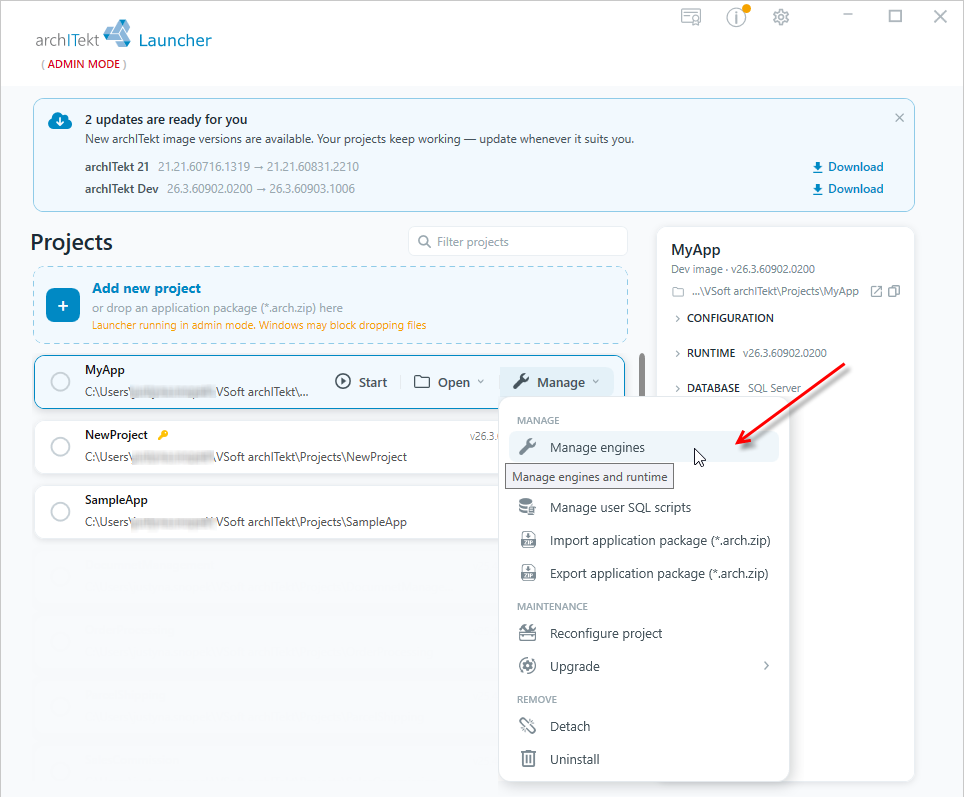
Task: Select the NewProject radio button
Action: pyautogui.click(x=60, y=446)
